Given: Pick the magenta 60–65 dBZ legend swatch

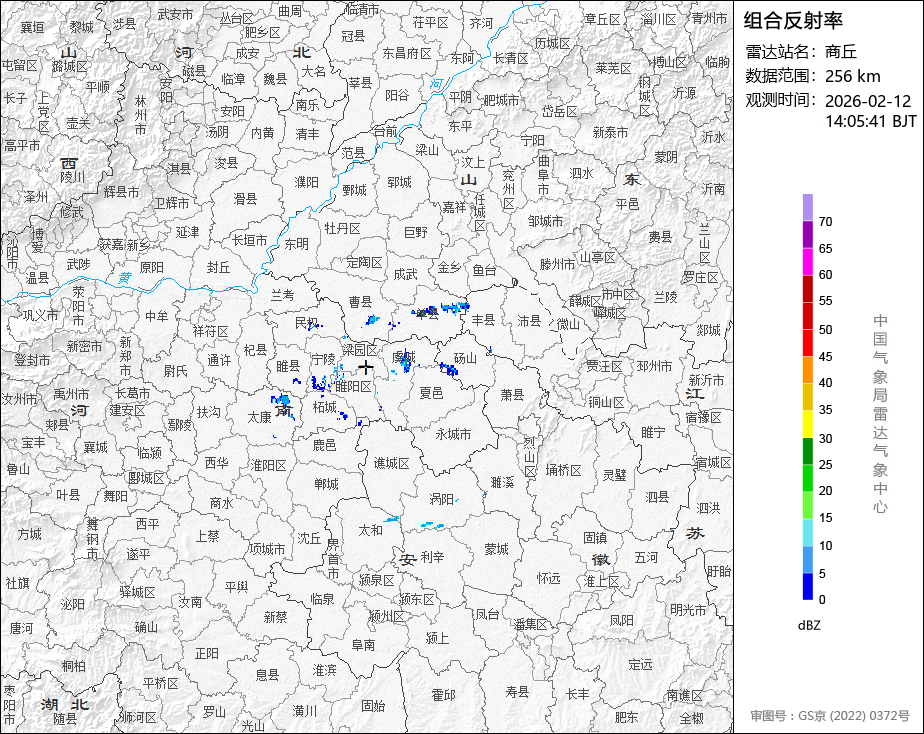Looking at the screenshot, I should pos(807,262).
